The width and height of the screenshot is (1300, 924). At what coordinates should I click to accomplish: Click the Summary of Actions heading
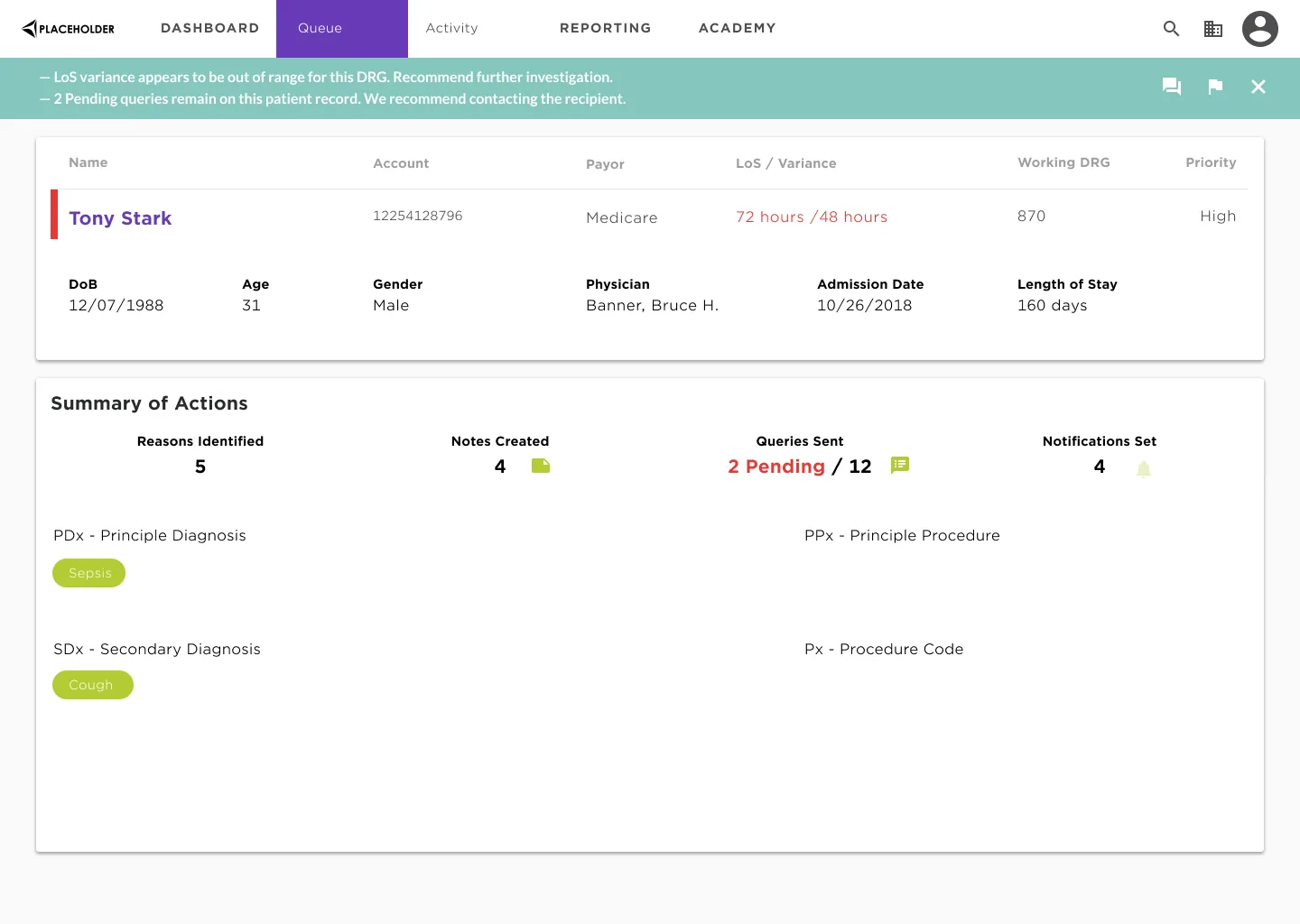[x=149, y=403]
